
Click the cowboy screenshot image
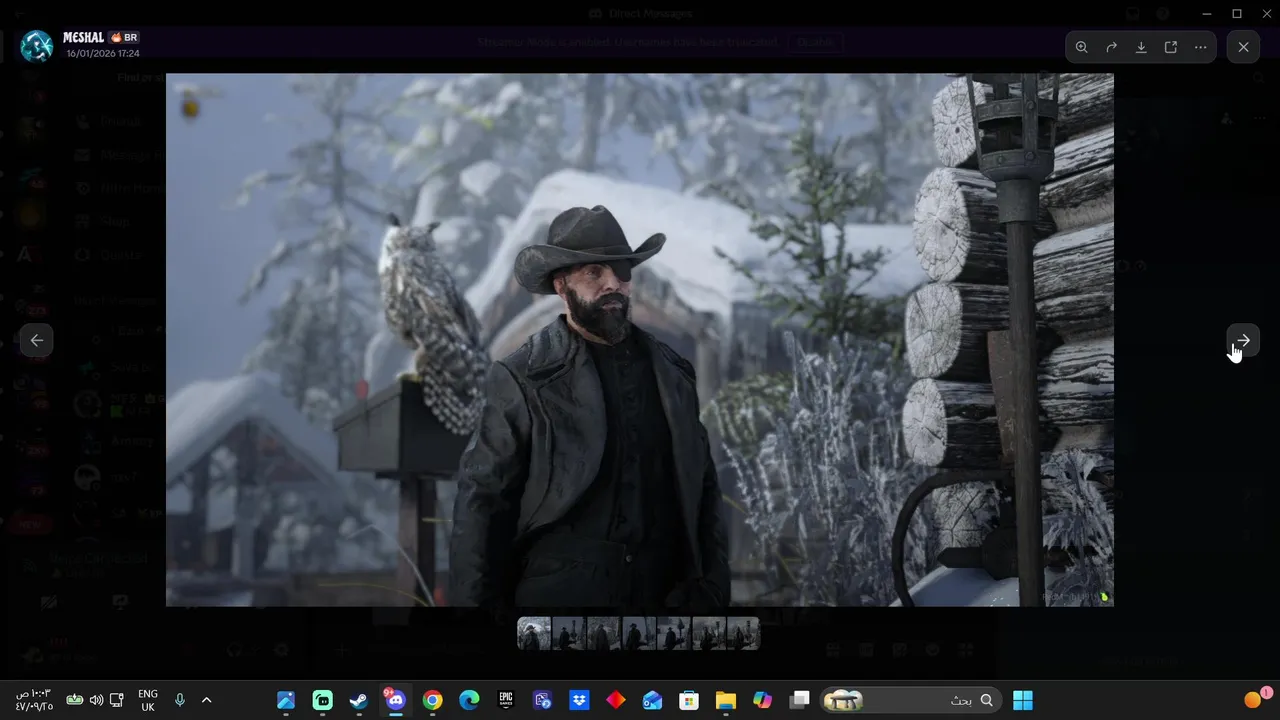639,340
